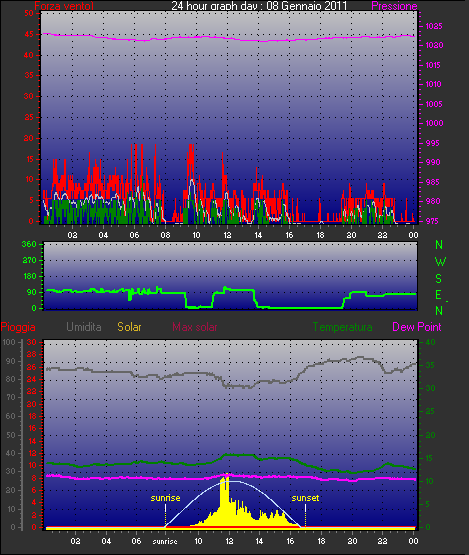
Task: Click the graph title with date 08 Gennaio 2011
Action: pos(259,6)
